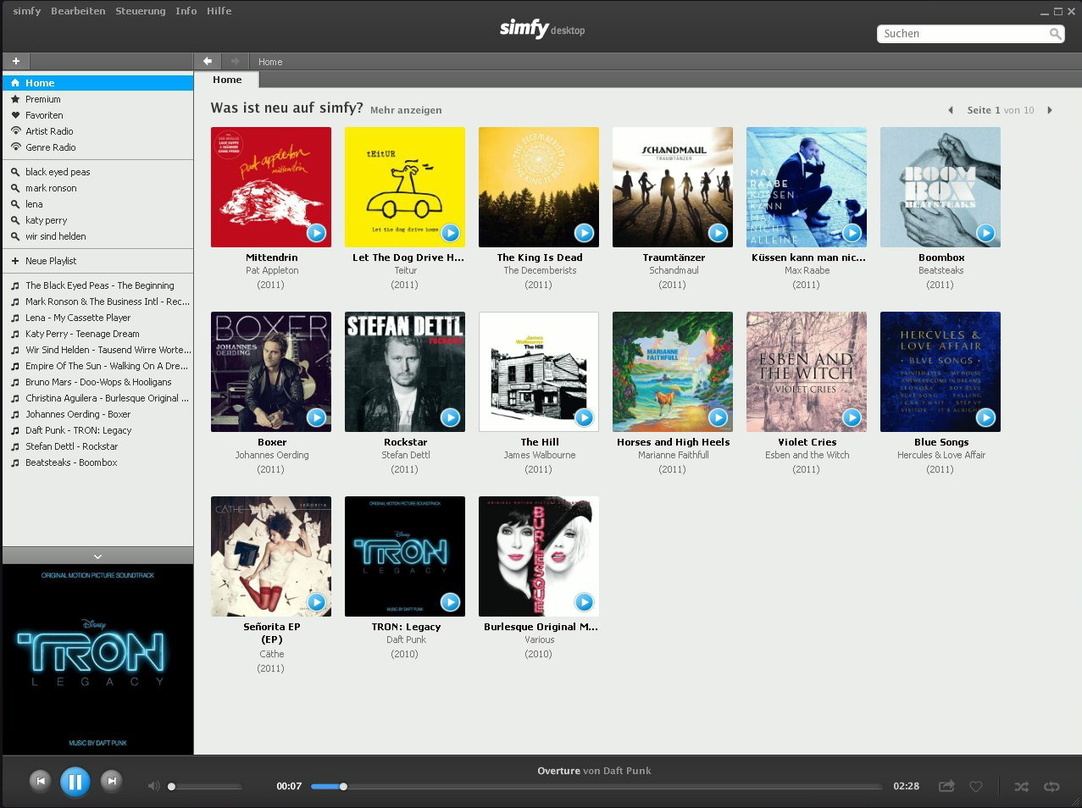1082x808 pixels.
Task: Open Premium in sidebar
Action: (x=98, y=99)
